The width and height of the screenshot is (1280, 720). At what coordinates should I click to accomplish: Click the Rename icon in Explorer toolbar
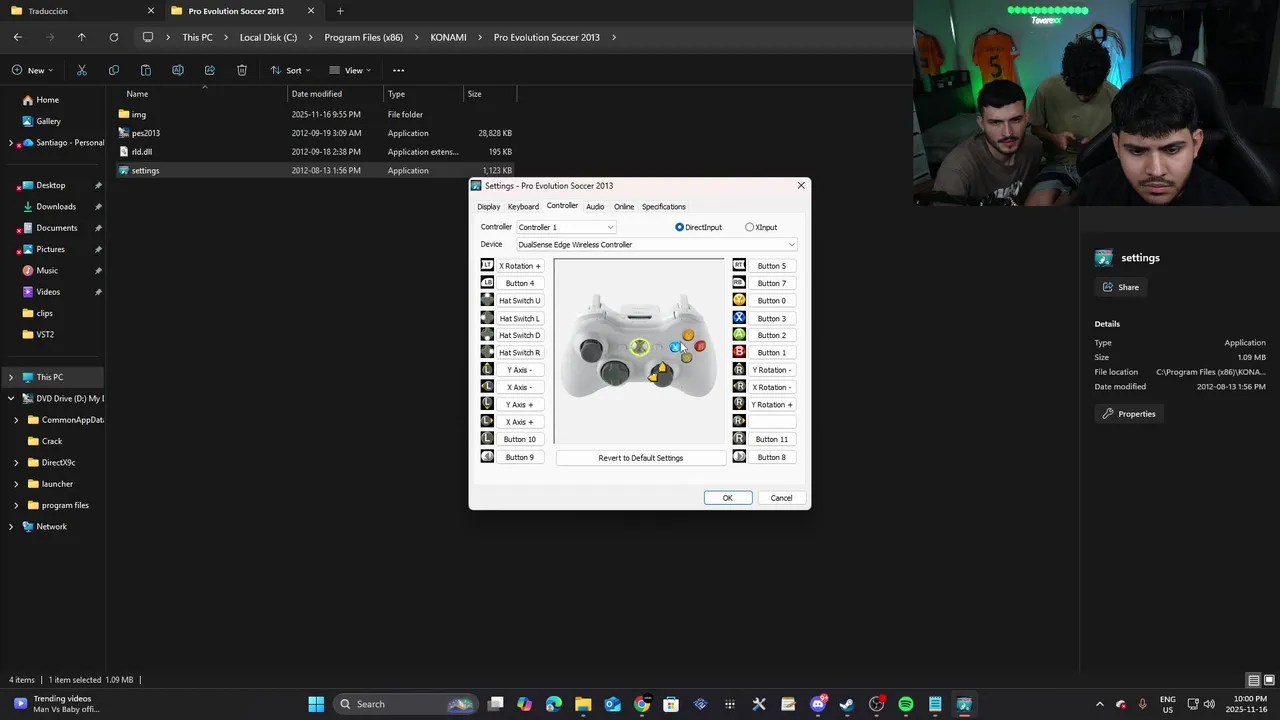[178, 70]
